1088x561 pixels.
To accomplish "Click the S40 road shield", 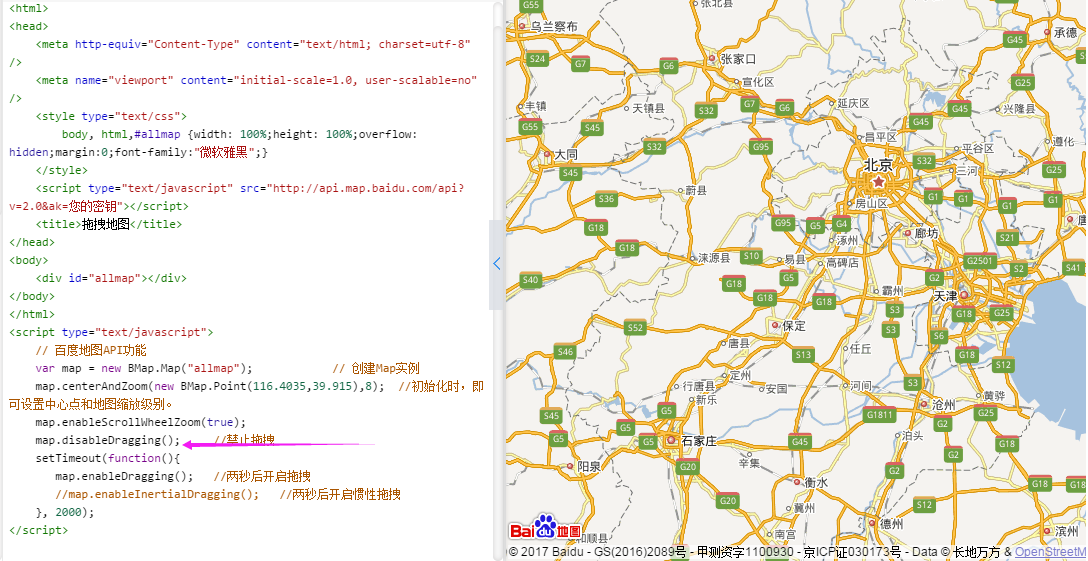I will 530,280.
